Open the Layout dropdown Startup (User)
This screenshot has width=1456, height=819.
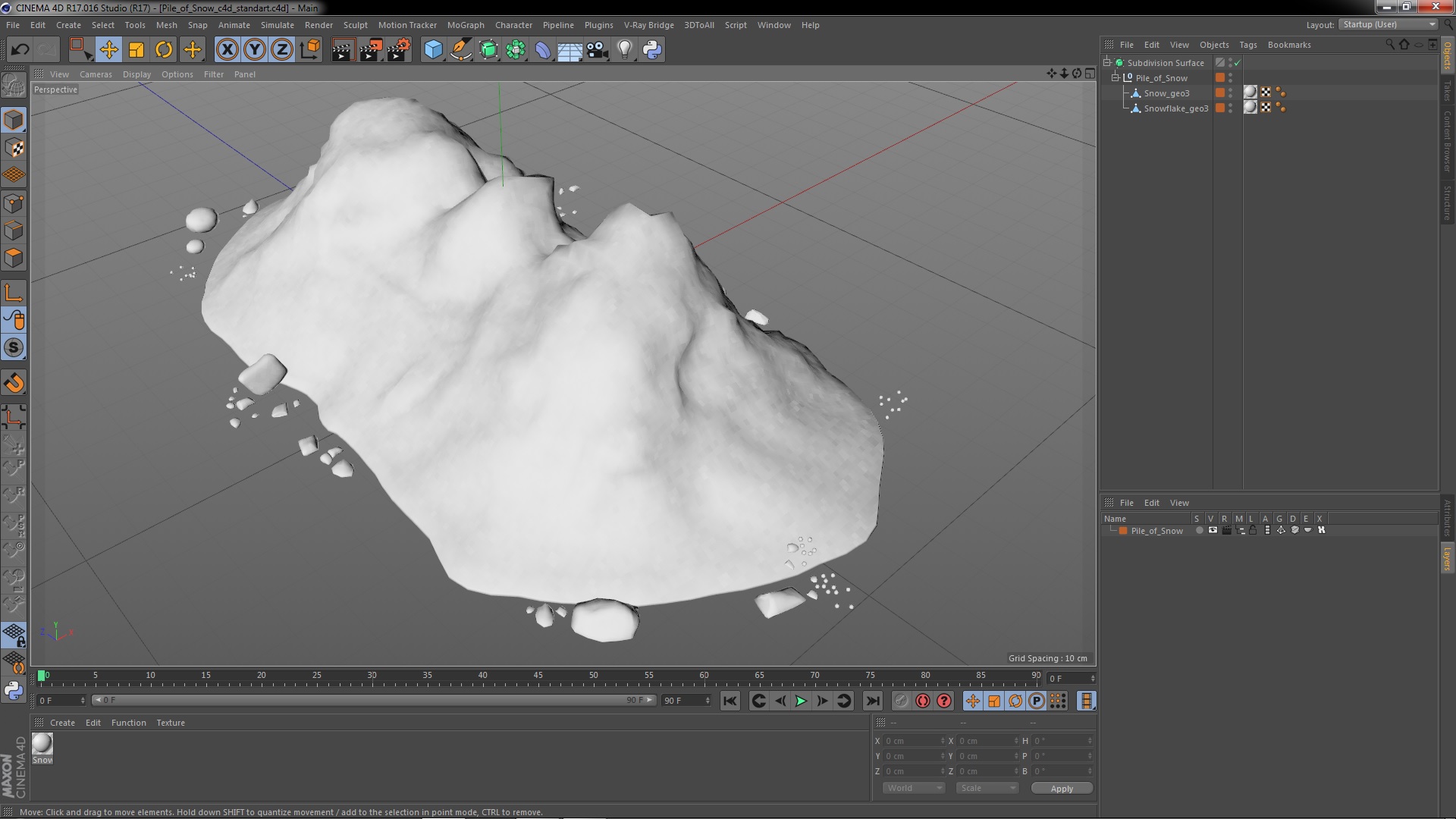(x=1389, y=25)
